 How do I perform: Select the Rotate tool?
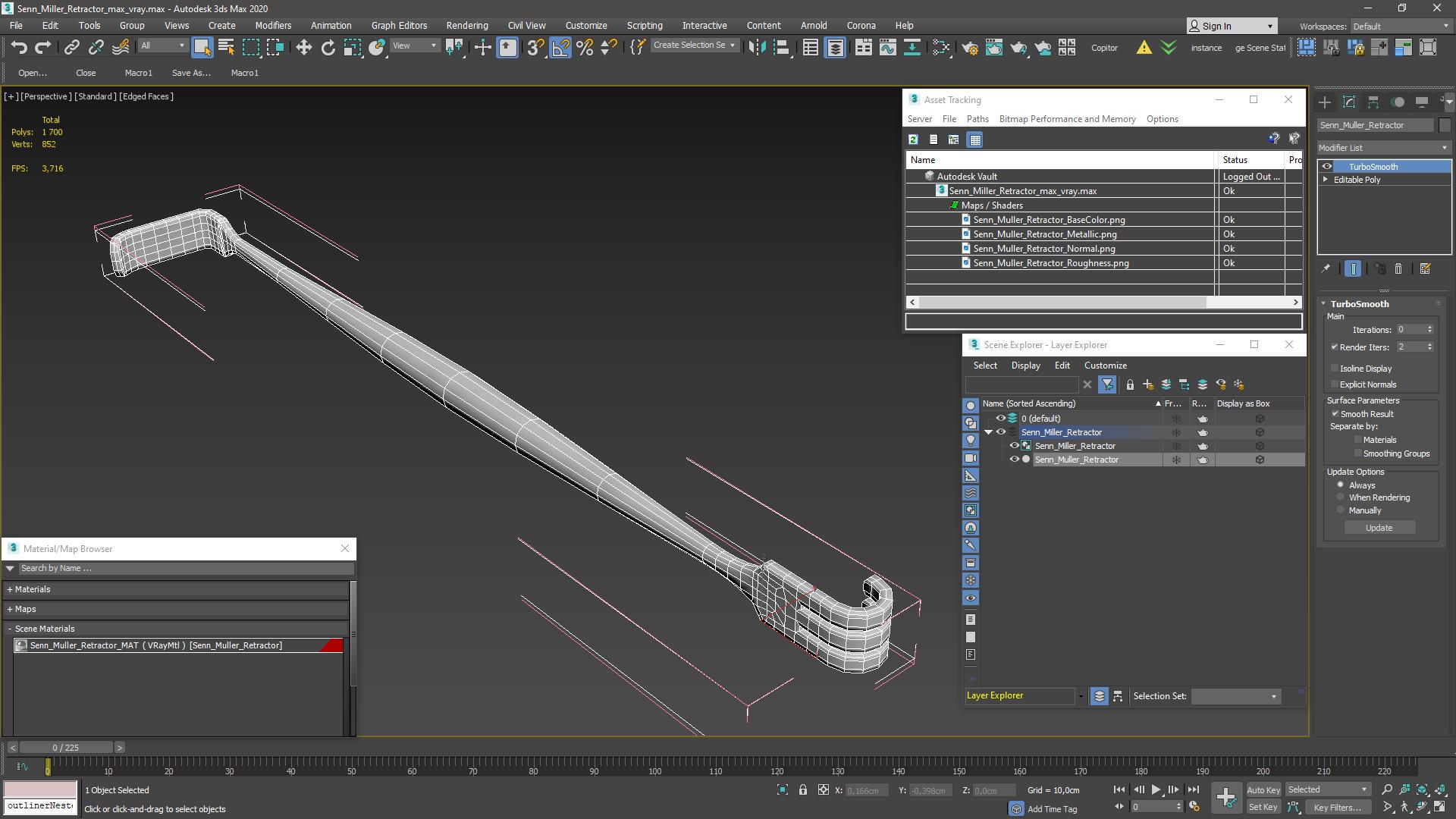point(328,48)
